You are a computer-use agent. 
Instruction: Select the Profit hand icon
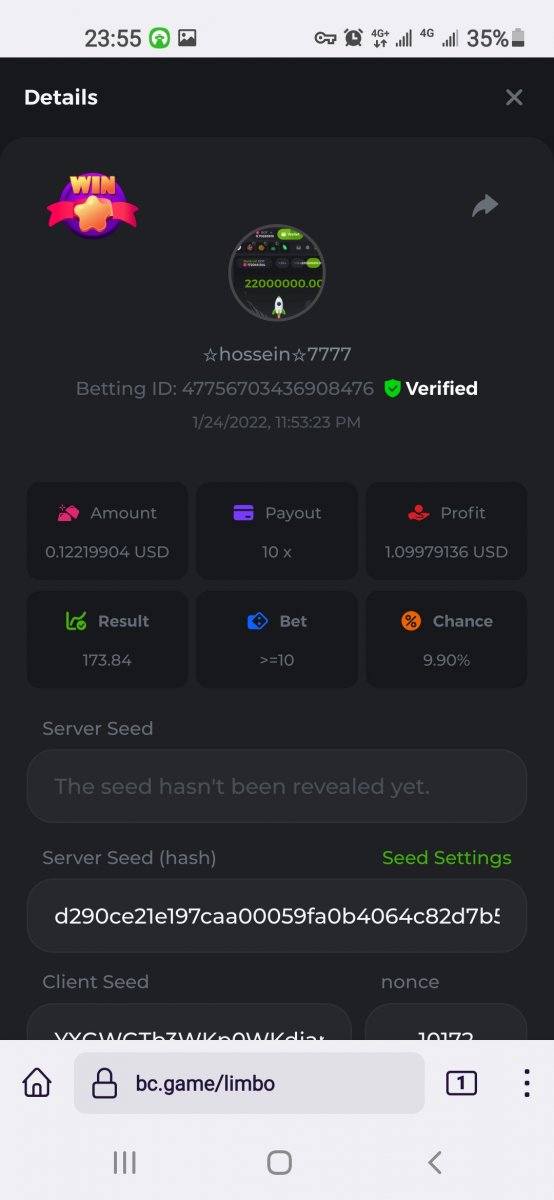418,513
